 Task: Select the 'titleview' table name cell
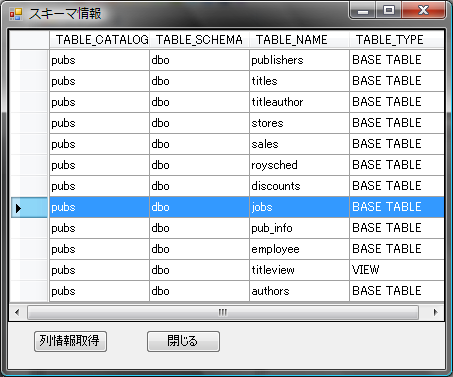[x=299, y=270]
